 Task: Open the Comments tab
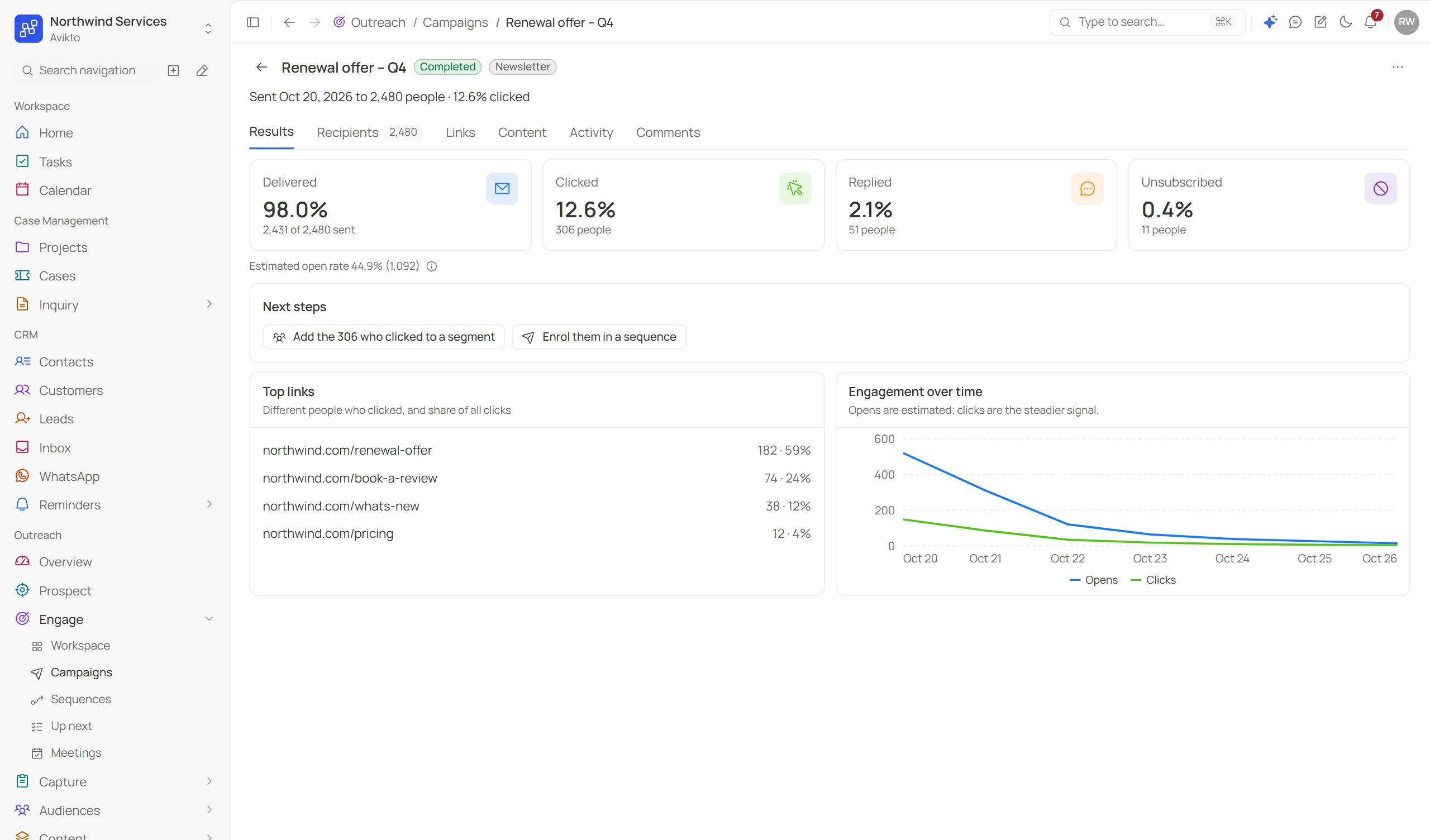[x=668, y=132]
